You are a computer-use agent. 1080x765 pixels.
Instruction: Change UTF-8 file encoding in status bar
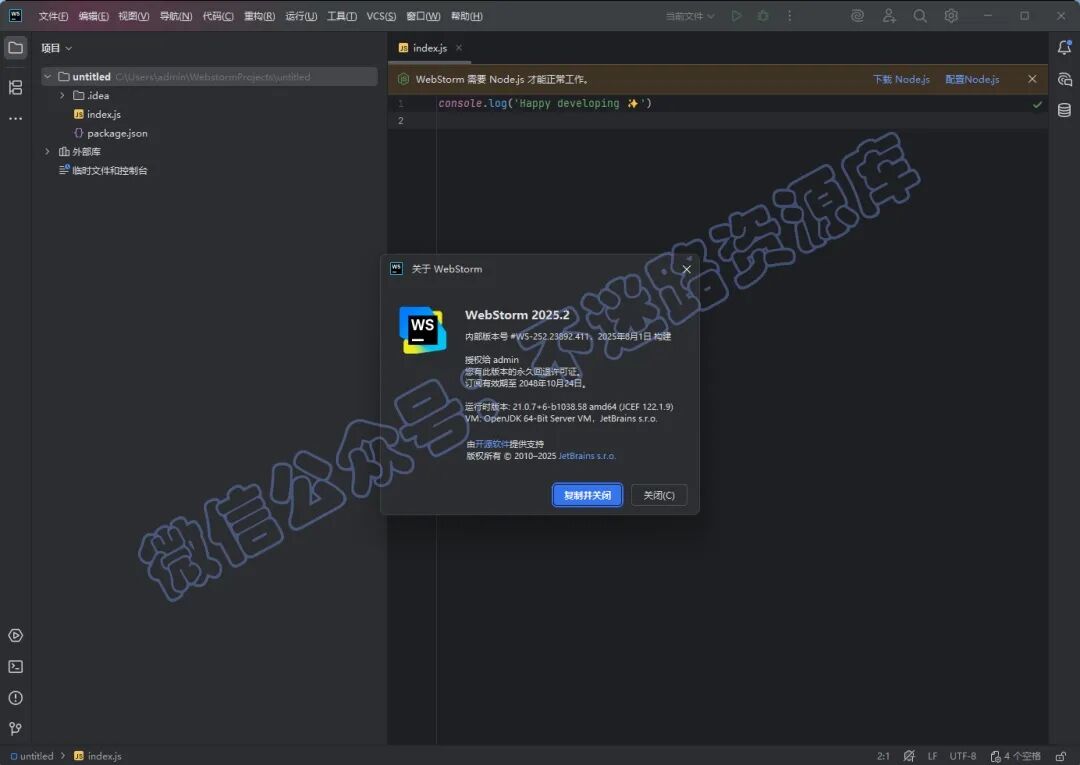click(x=962, y=756)
